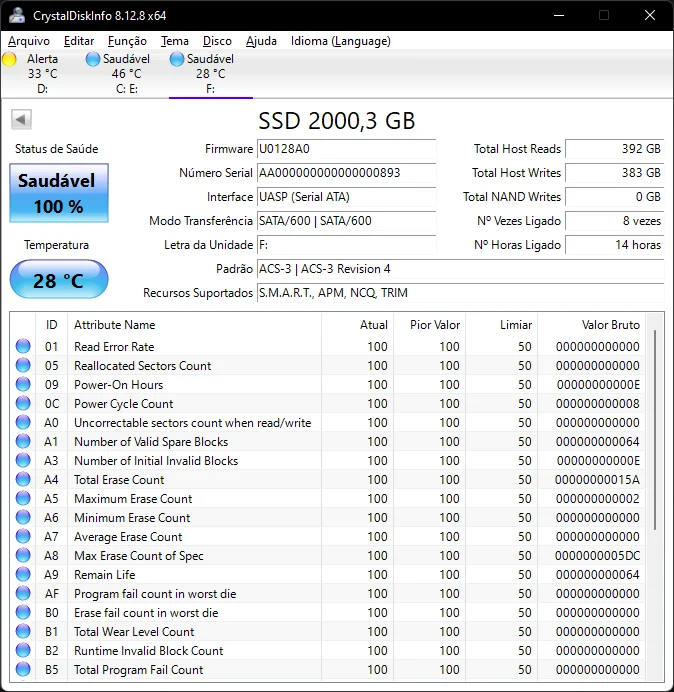The width and height of the screenshot is (674, 692).
Task: Click the Interface field UASP (Serial ATA)
Action: tap(346, 197)
